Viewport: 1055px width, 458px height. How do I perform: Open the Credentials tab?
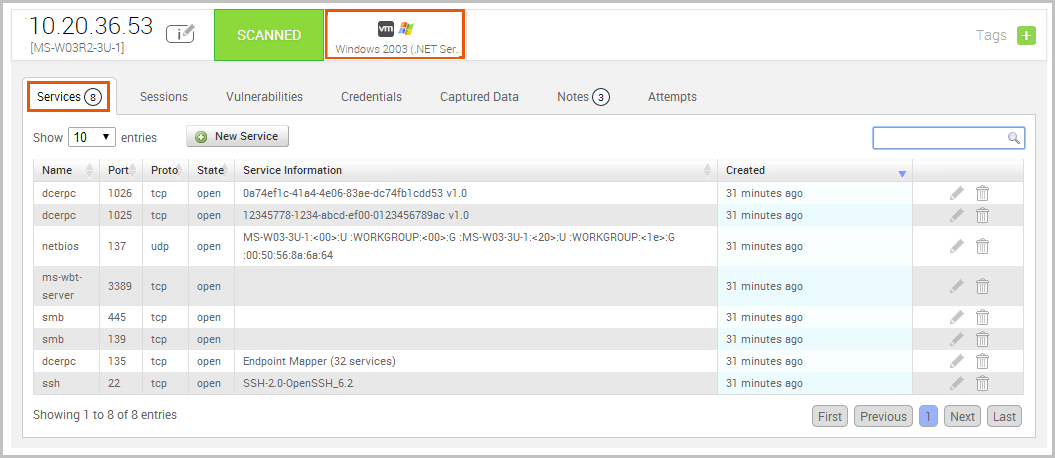point(371,97)
